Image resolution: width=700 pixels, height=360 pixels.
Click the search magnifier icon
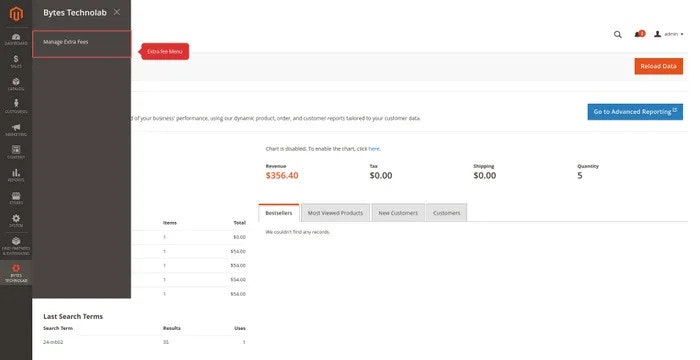[617, 34]
